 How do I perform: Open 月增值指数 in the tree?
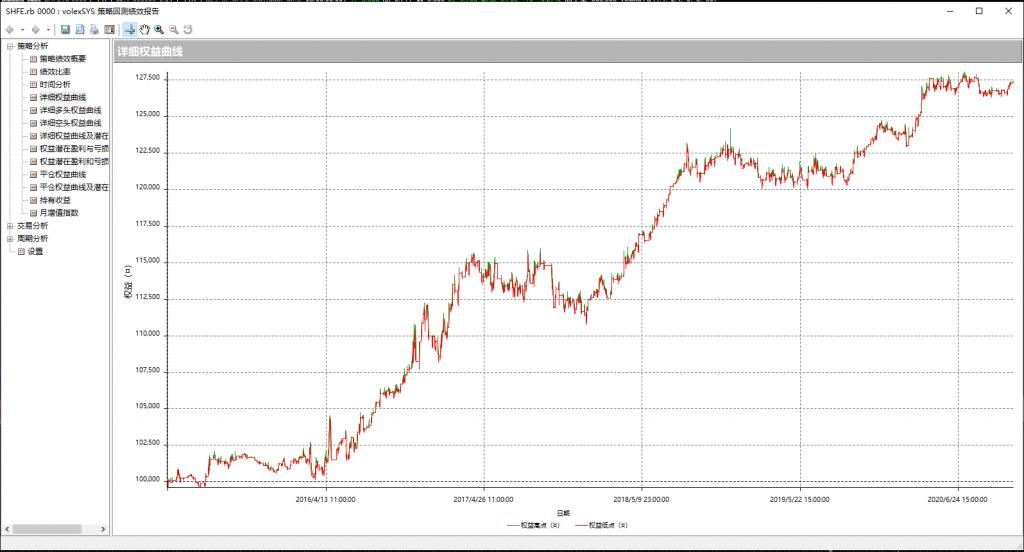pyautogui.click(x=59, y=213)
